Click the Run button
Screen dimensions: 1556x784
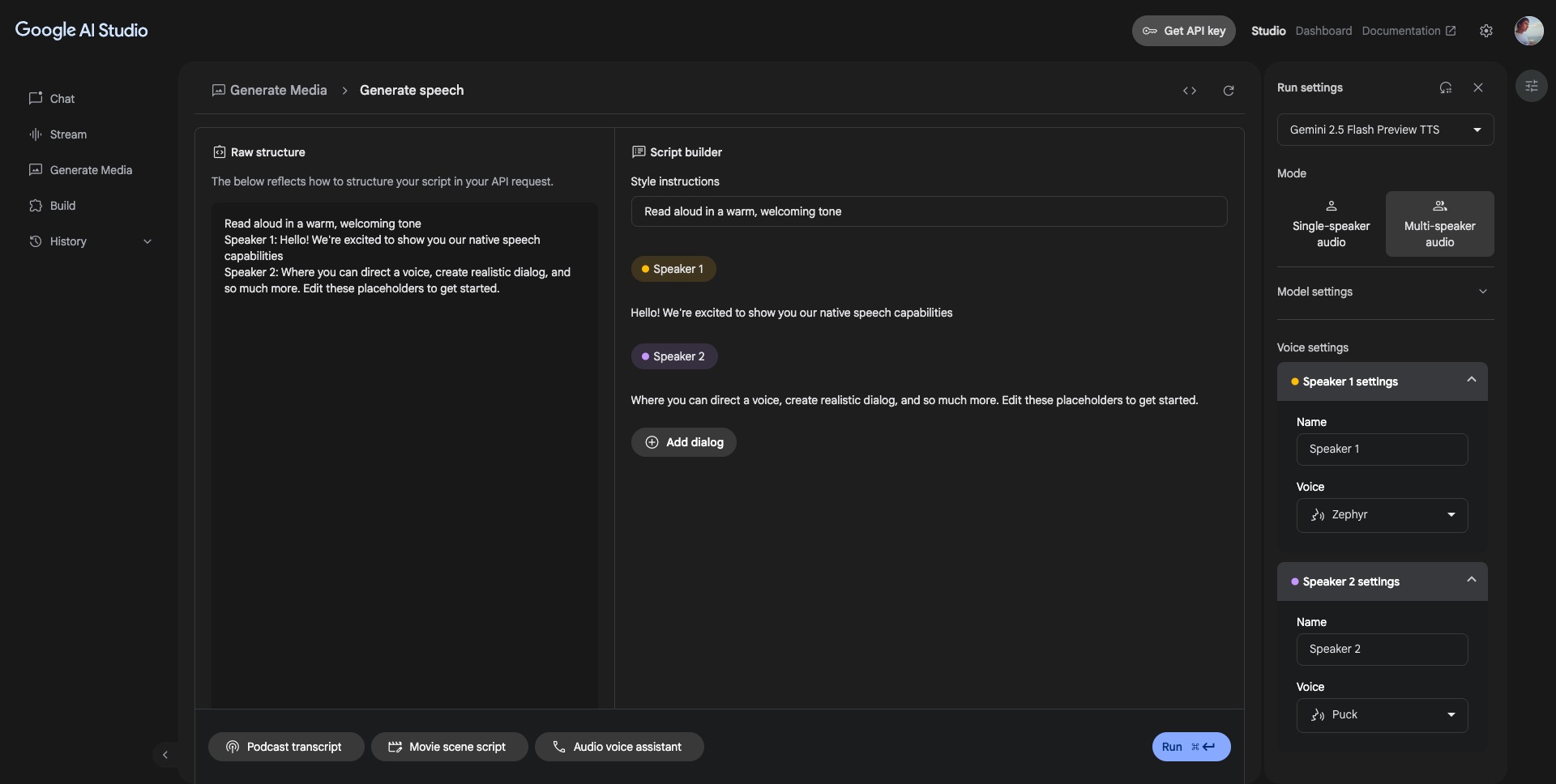[x=1191, y=747]
